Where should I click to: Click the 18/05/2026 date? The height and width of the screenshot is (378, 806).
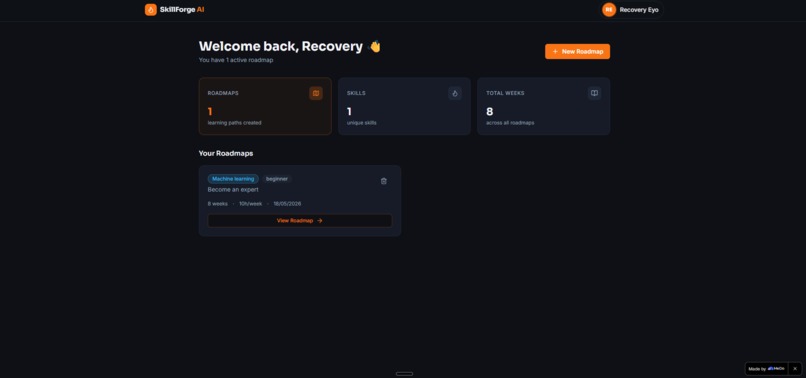point(287,204)
